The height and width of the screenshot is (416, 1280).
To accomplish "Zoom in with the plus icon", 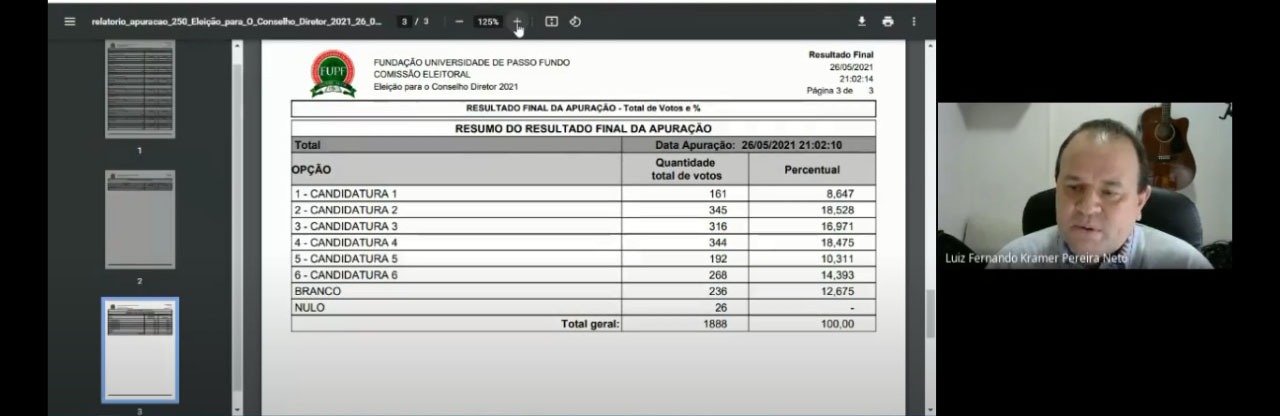I will click(x=517, y=21).
